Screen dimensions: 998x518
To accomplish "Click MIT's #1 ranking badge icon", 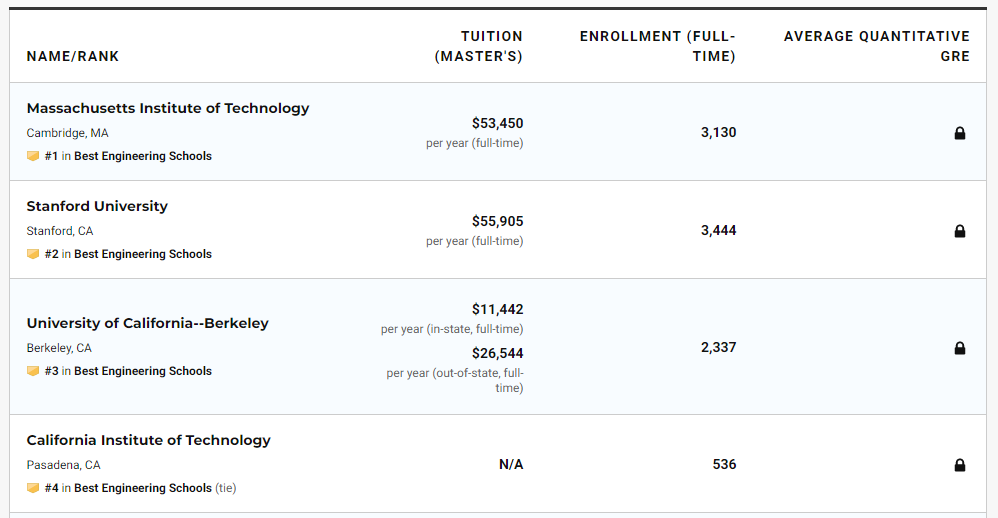I will [x=33, y=156].
